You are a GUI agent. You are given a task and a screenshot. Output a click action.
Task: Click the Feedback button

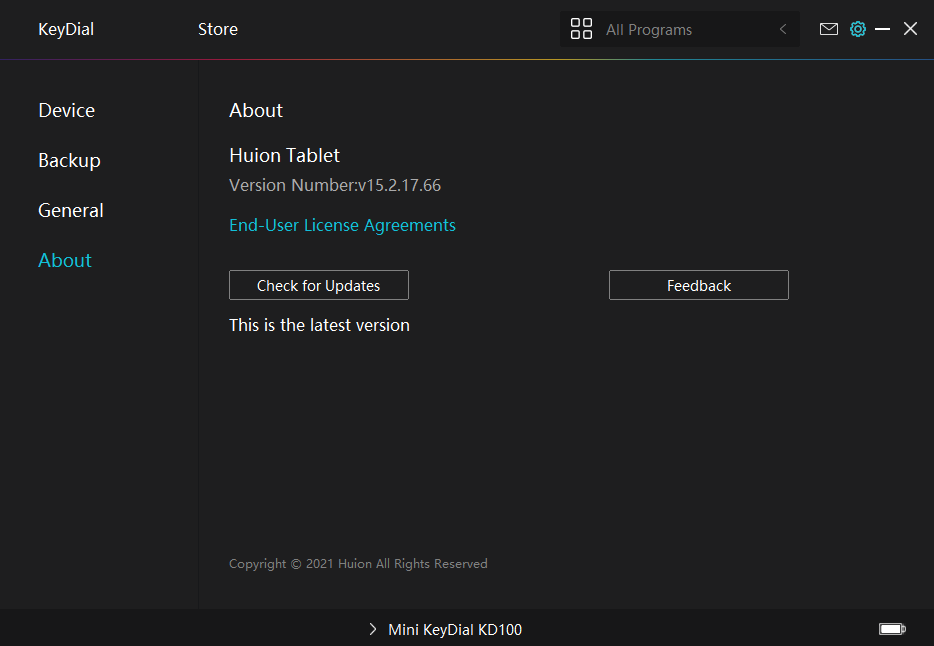(699, 285)
